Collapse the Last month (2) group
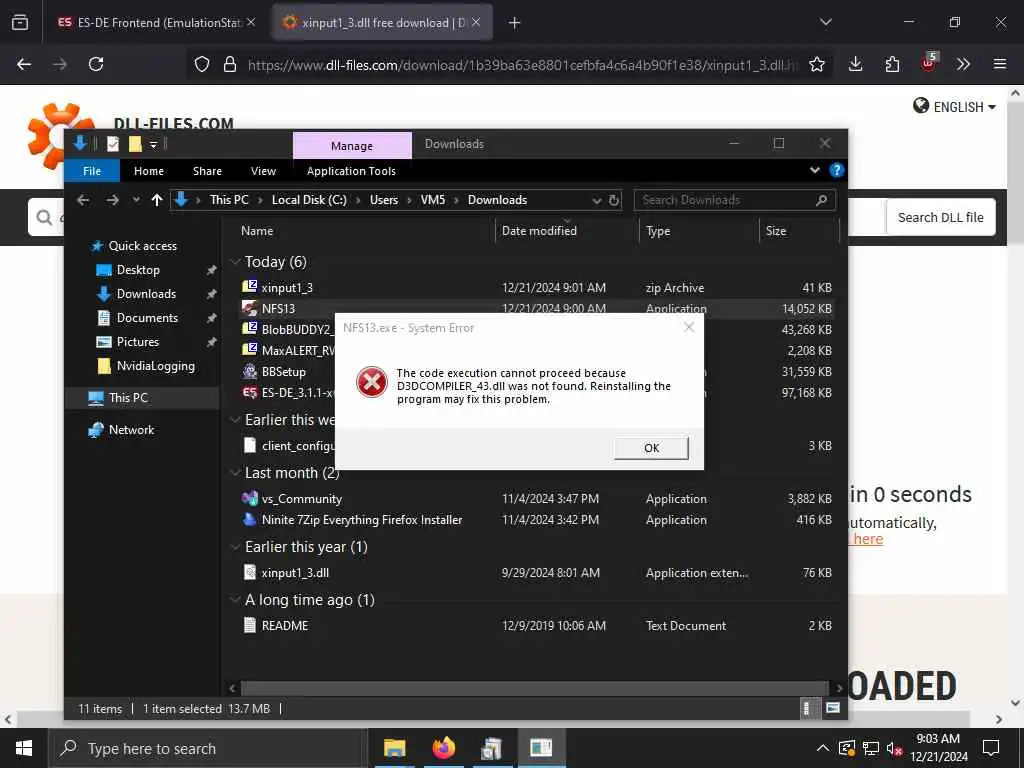 235,473
